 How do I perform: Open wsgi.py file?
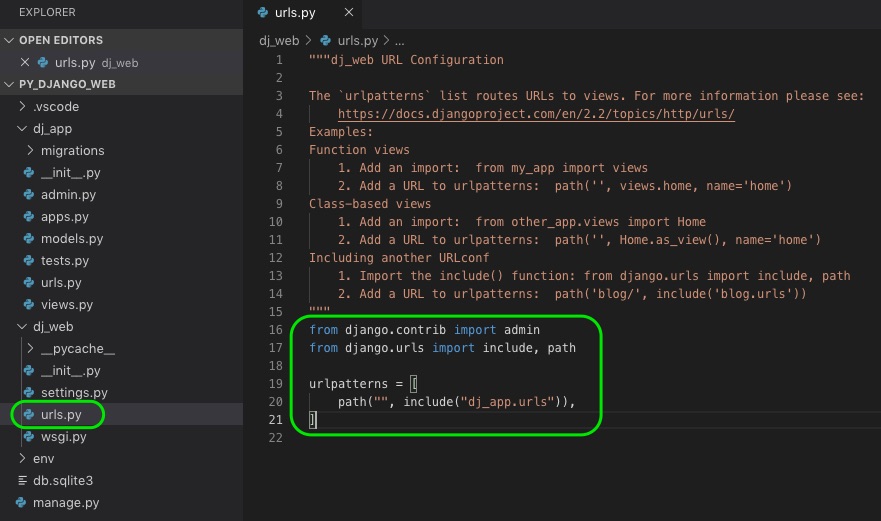(x=63, y=436)
